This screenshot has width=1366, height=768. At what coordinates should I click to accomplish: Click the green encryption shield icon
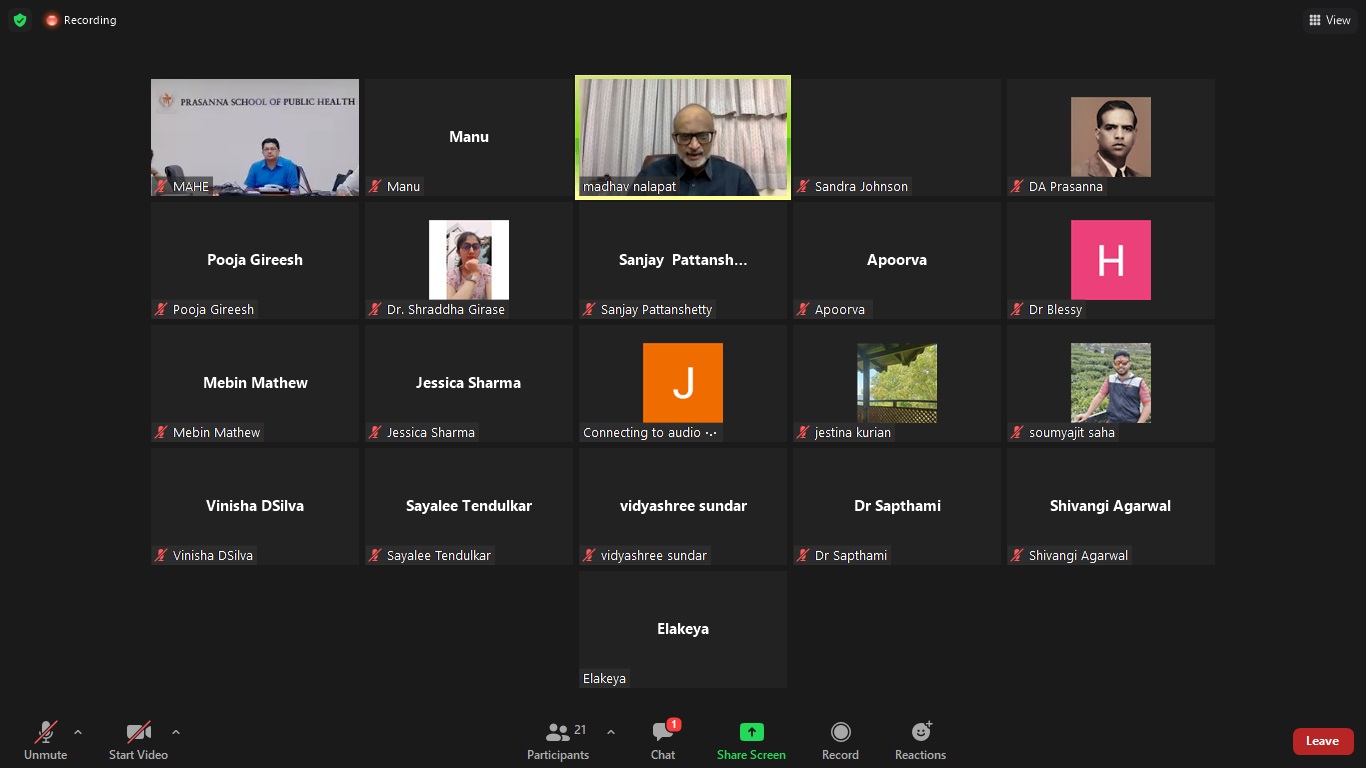20,20
